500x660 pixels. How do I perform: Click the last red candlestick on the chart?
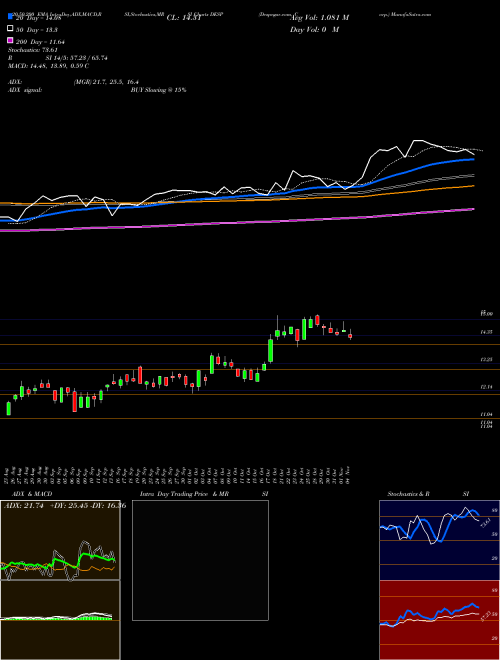(350, 336)
